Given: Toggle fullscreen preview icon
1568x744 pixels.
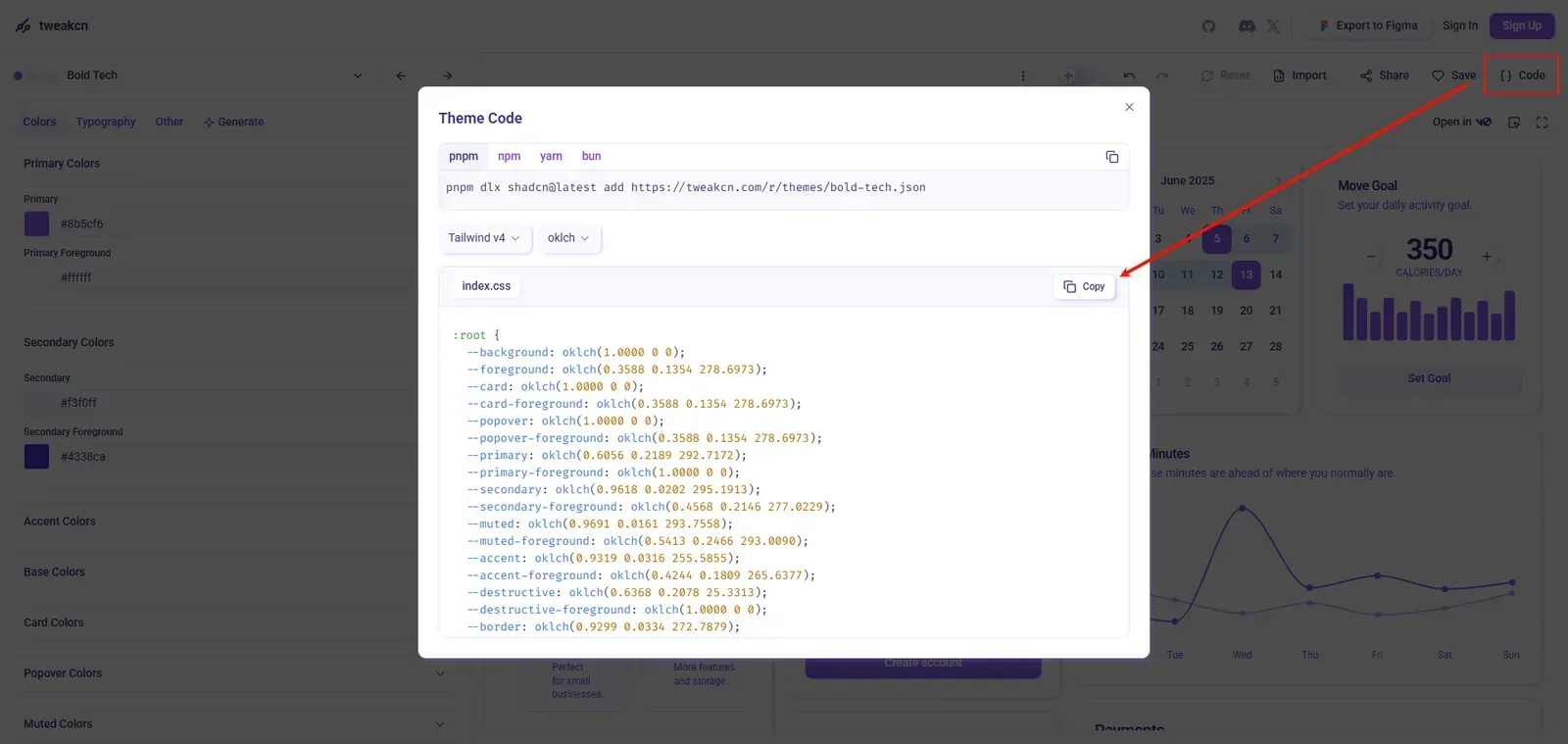Looking at the screenshot, I should 1542,123.
